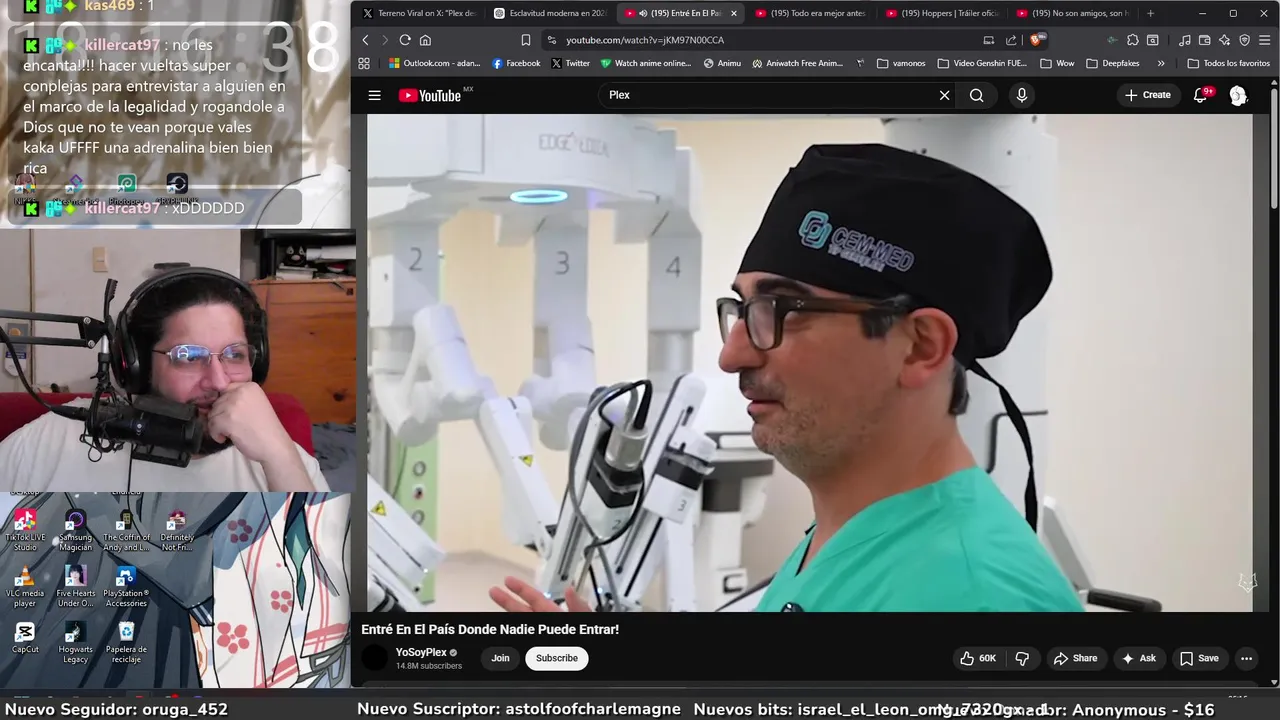Dislike the video with thumbs down
The height and width of the screenshot is (720, 1280).
click(1022, 658)
